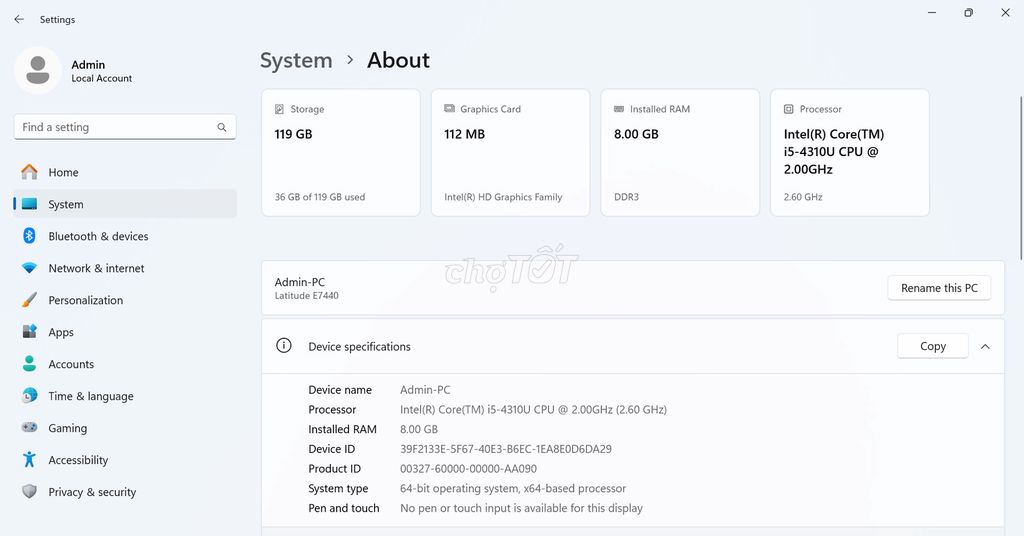Click the Installed RAM chip icon
Screen dimensions: 1024x536
pos(619,109)
